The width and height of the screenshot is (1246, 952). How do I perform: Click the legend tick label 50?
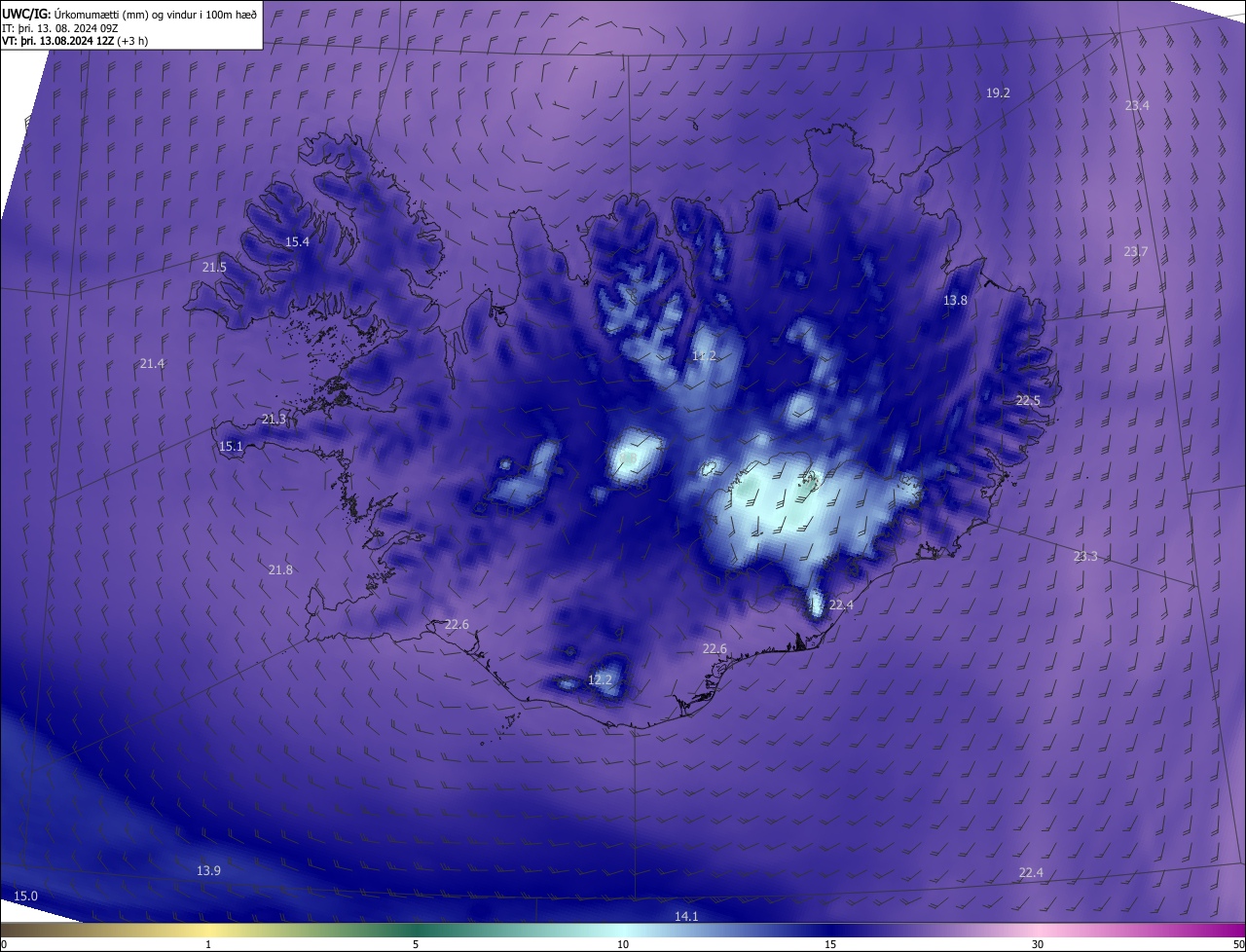pos(1238,944)
